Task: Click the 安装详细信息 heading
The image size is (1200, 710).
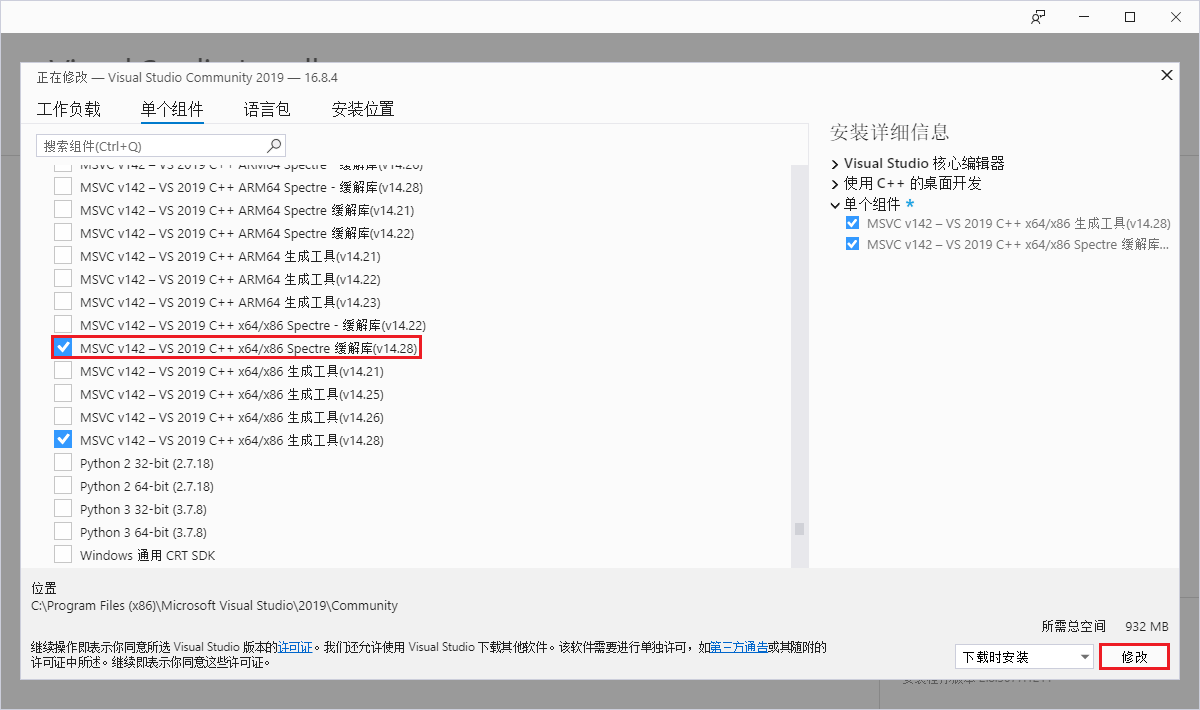Action: [889, 132]
